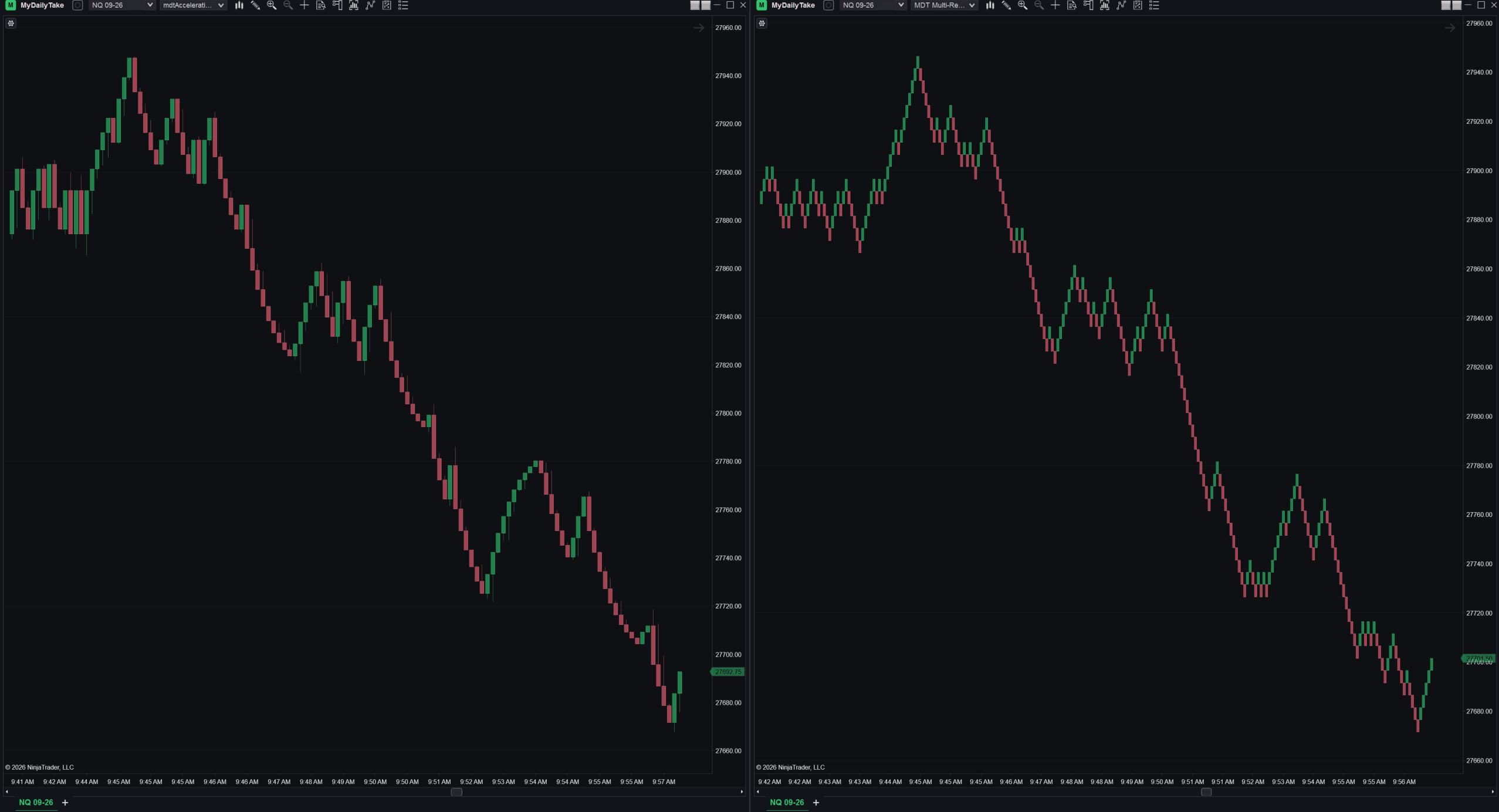This screenshot has height=812, width=1499.
Task: Open Chart Trader on left chart
Action: pos(337,5)
